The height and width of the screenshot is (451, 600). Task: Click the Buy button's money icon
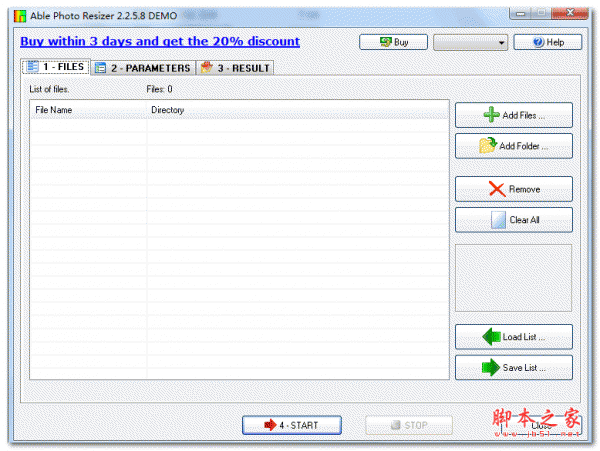[386, 42]
